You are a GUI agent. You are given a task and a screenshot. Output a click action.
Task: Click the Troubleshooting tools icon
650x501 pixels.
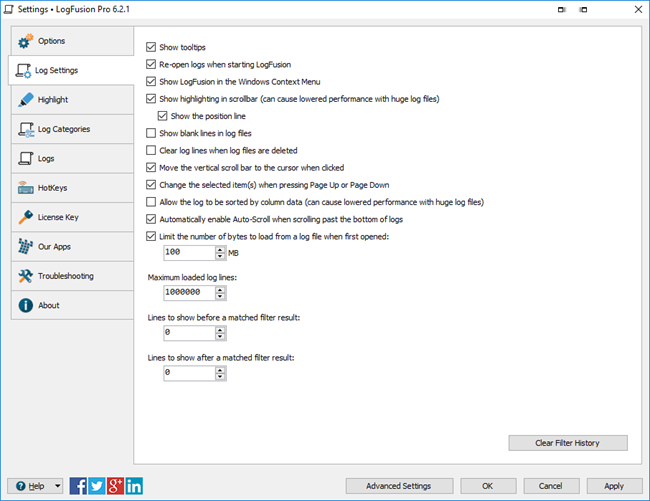(x=25, y=276)
